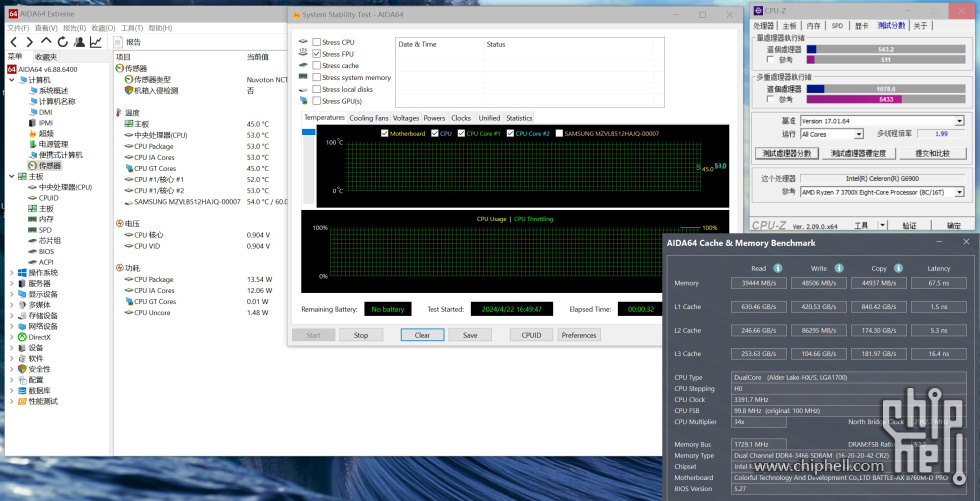Expand the 显示设备 tree node
Screen dimensions: 980x501
coord(12,294)
